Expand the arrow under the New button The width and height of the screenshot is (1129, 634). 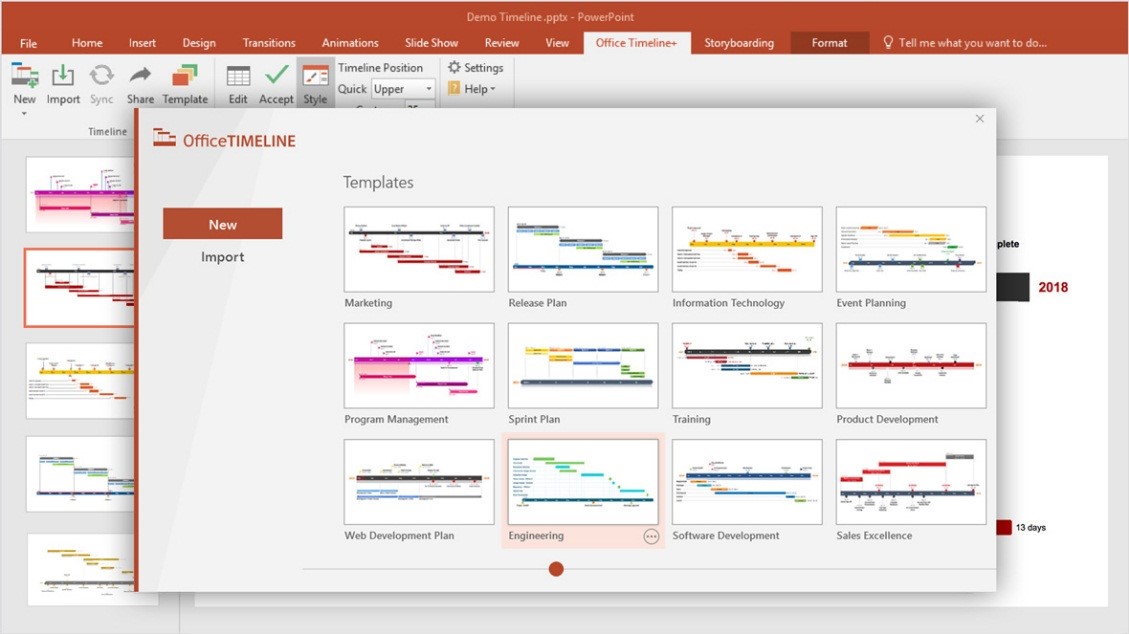pos(24,114)
